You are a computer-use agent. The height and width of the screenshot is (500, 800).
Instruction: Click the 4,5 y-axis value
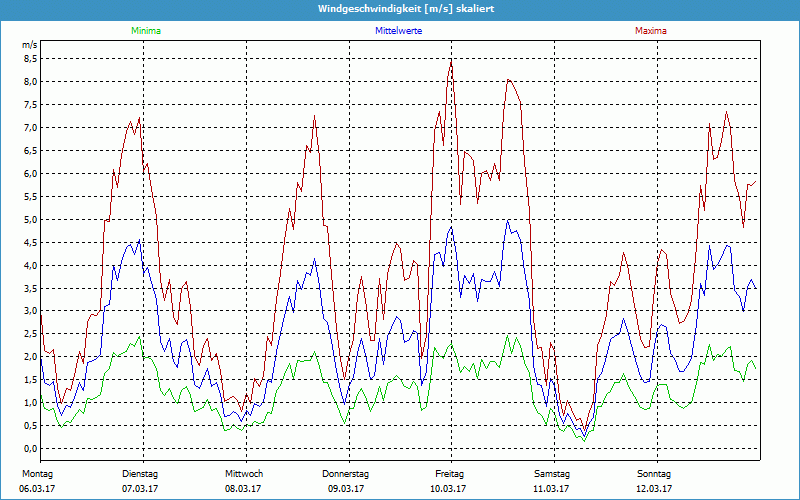[31, 242]
